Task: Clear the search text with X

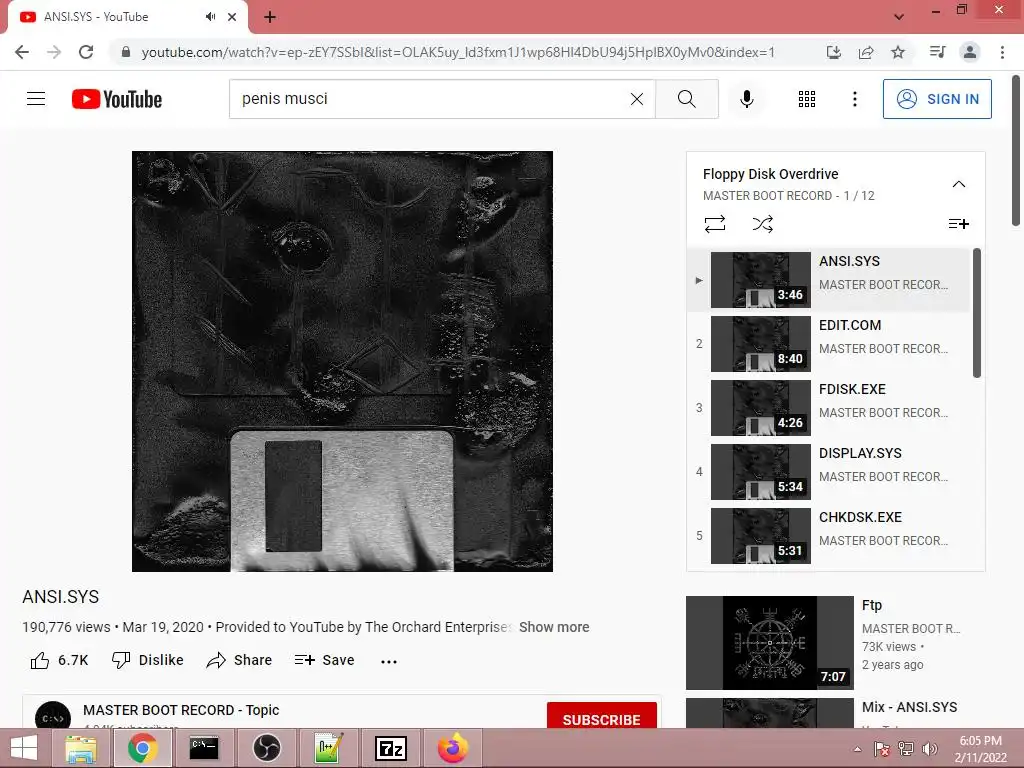Action: coord(637,99)
